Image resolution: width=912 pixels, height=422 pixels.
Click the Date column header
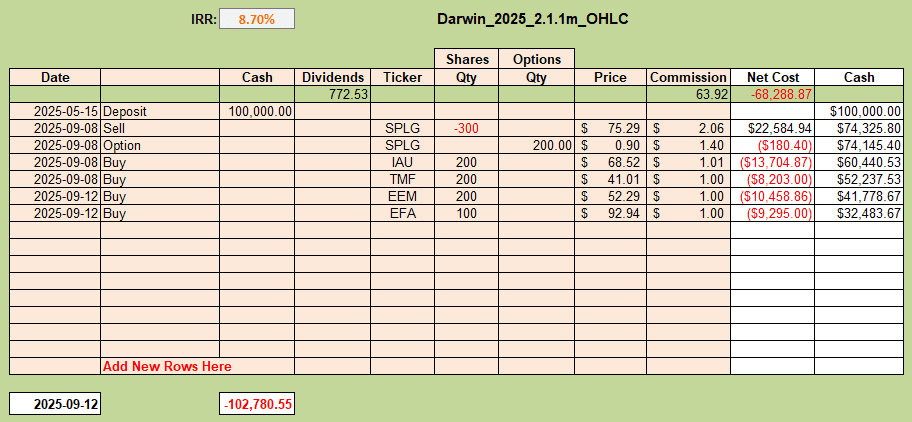click(55, 77)
